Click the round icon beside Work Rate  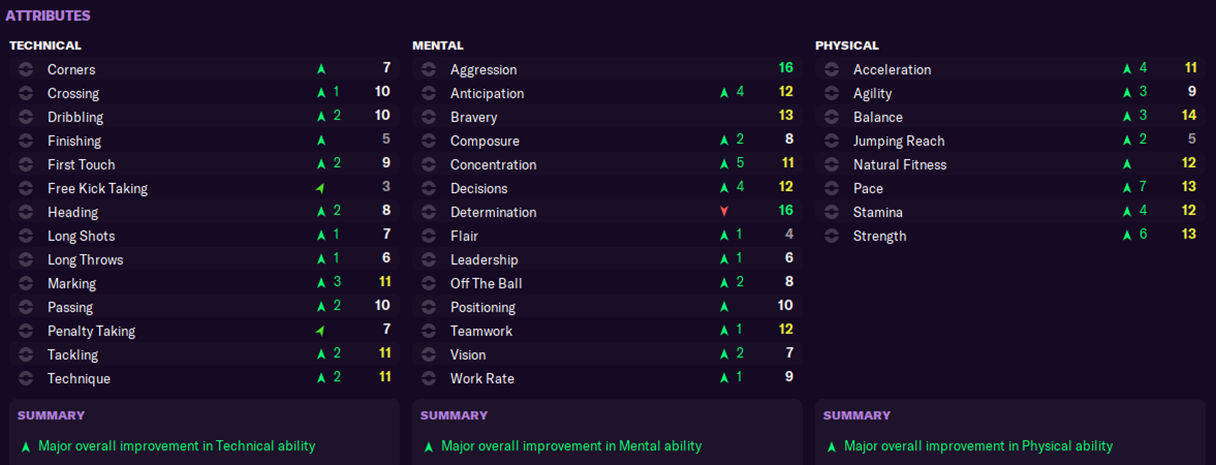[429, 379]
